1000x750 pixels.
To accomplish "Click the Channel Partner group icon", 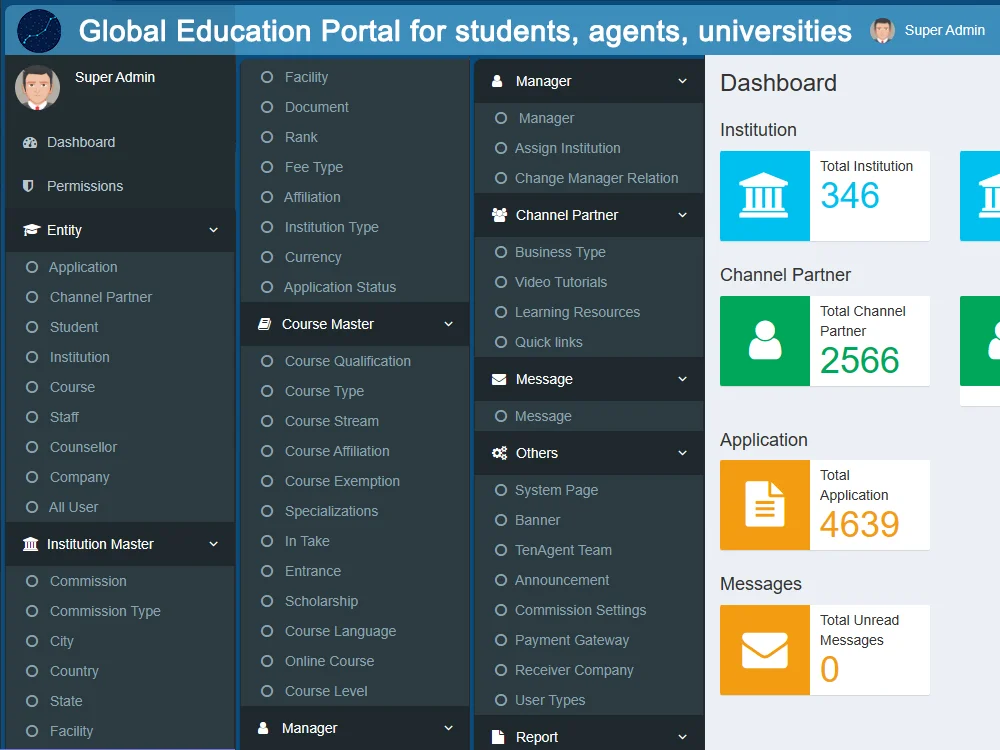I will 500,215.
